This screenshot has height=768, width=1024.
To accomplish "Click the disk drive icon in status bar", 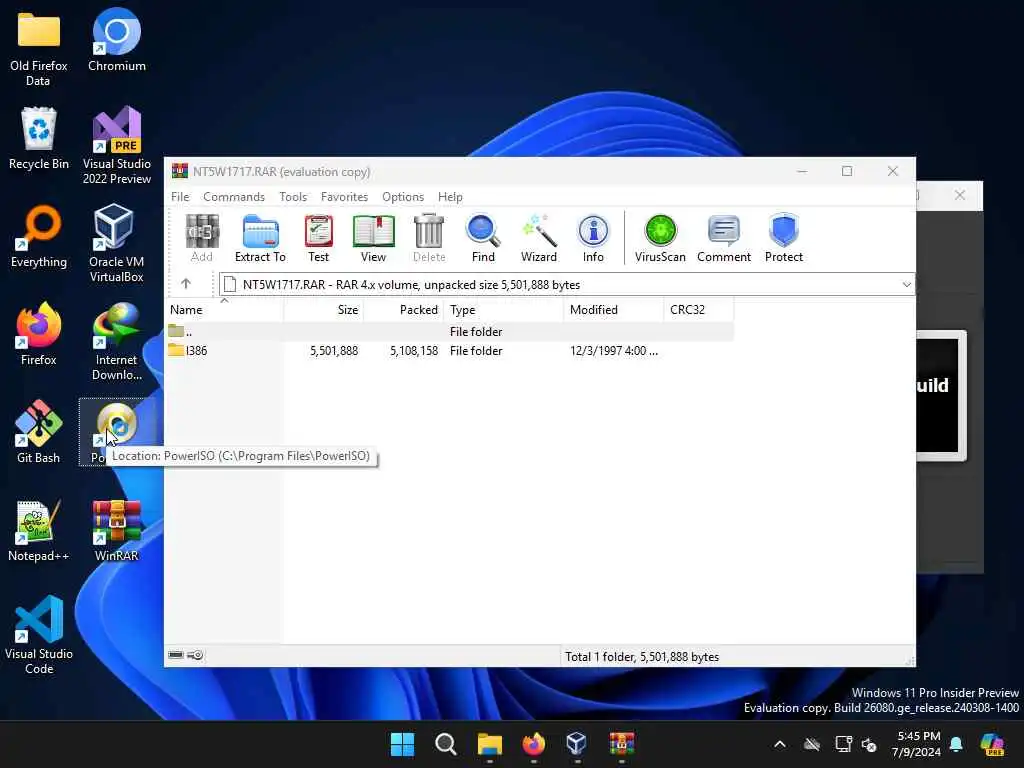I will click(x=176, y=655).
